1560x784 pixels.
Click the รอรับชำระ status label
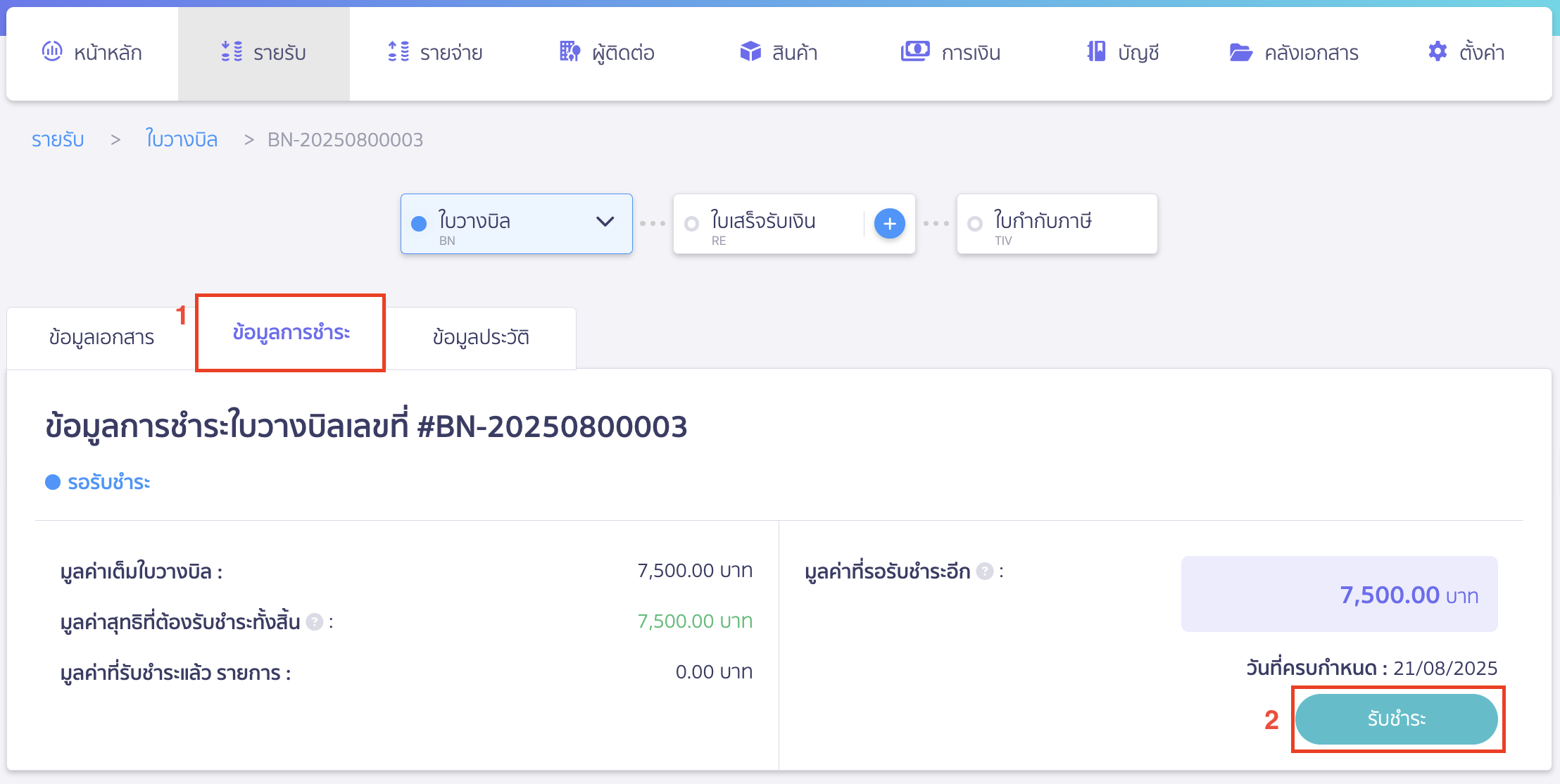(108, 482)
